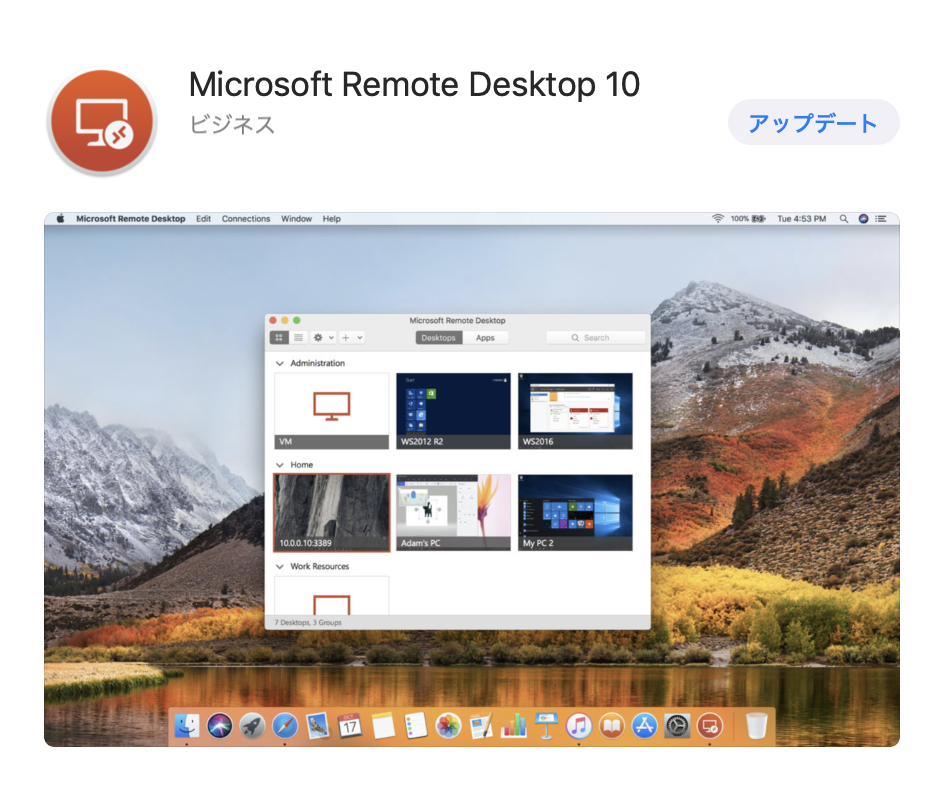Screen dimensions: 948x806
Task: Open App Store from the Dock
Action: pyautogui.click(x=644, y=726)
